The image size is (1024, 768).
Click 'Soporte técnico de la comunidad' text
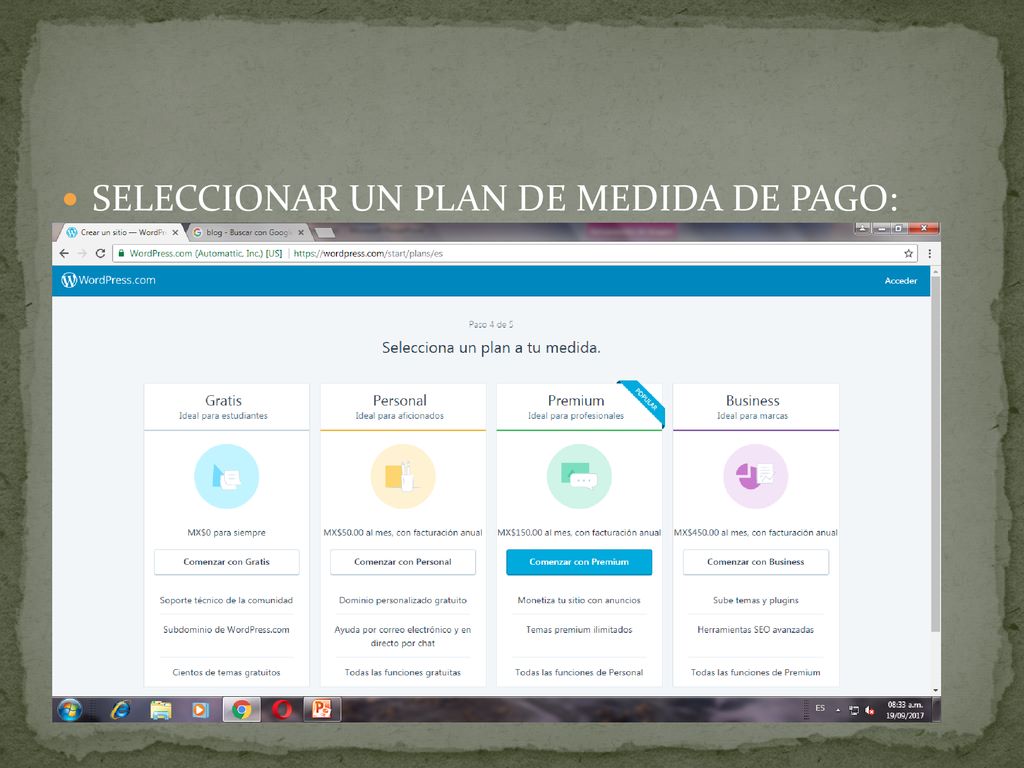(x=227, y=600)
